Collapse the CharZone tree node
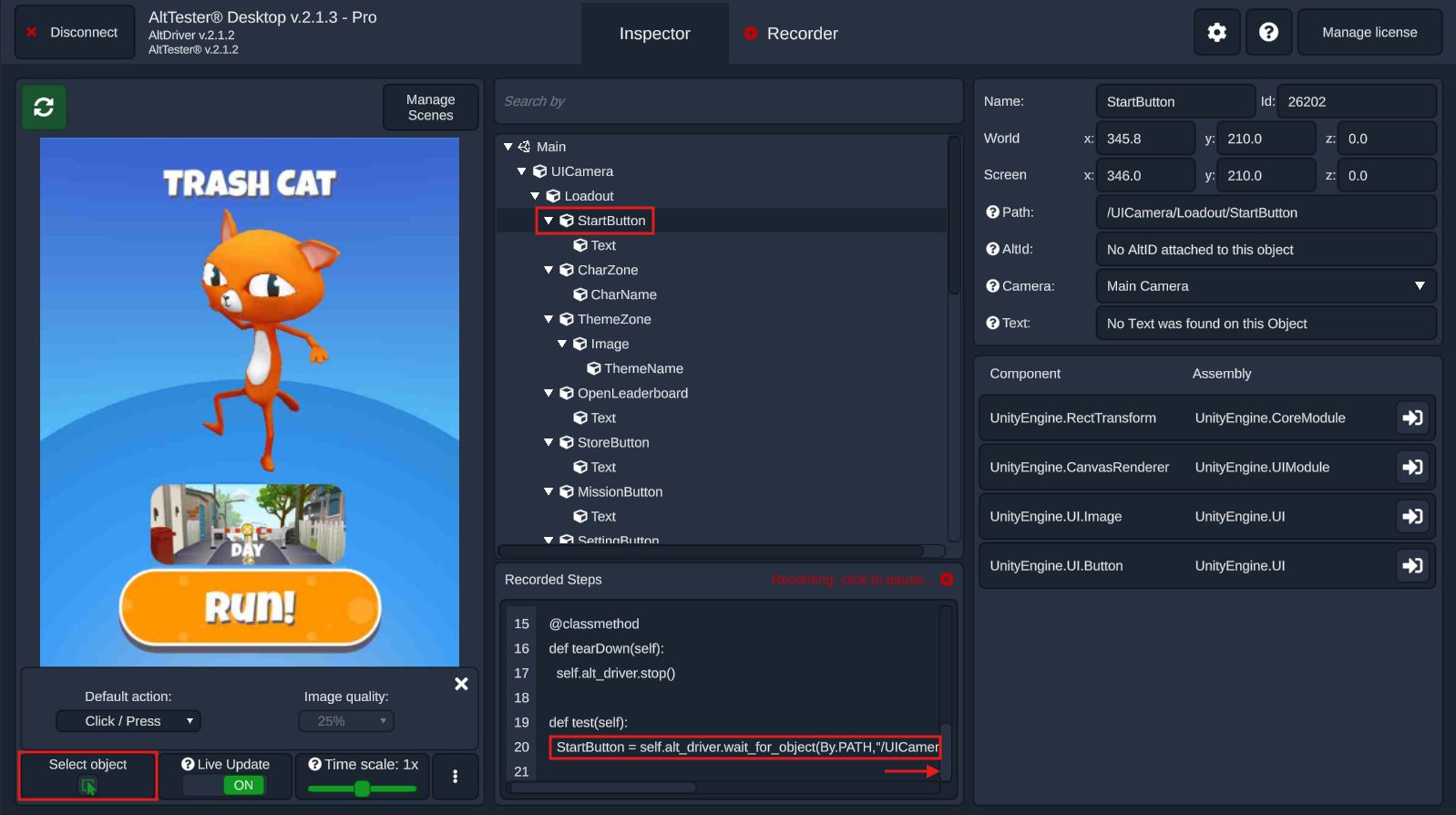 [x=549, y=270]
